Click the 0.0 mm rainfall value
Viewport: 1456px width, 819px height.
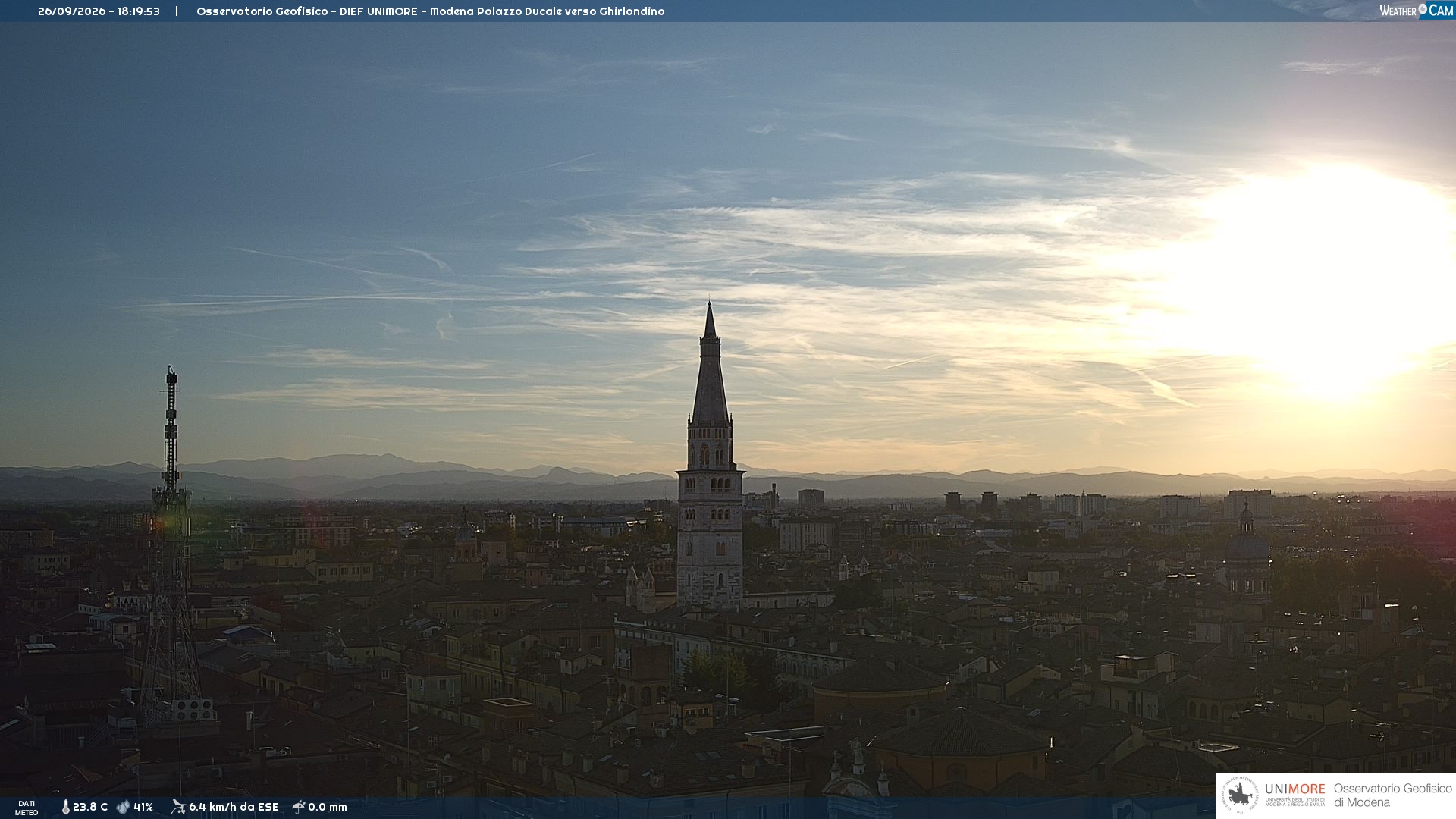coord(328,807)
